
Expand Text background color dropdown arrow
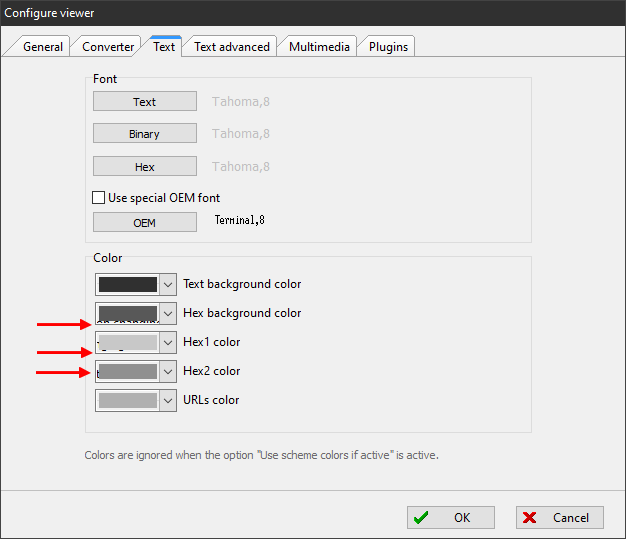click(168, 285)
